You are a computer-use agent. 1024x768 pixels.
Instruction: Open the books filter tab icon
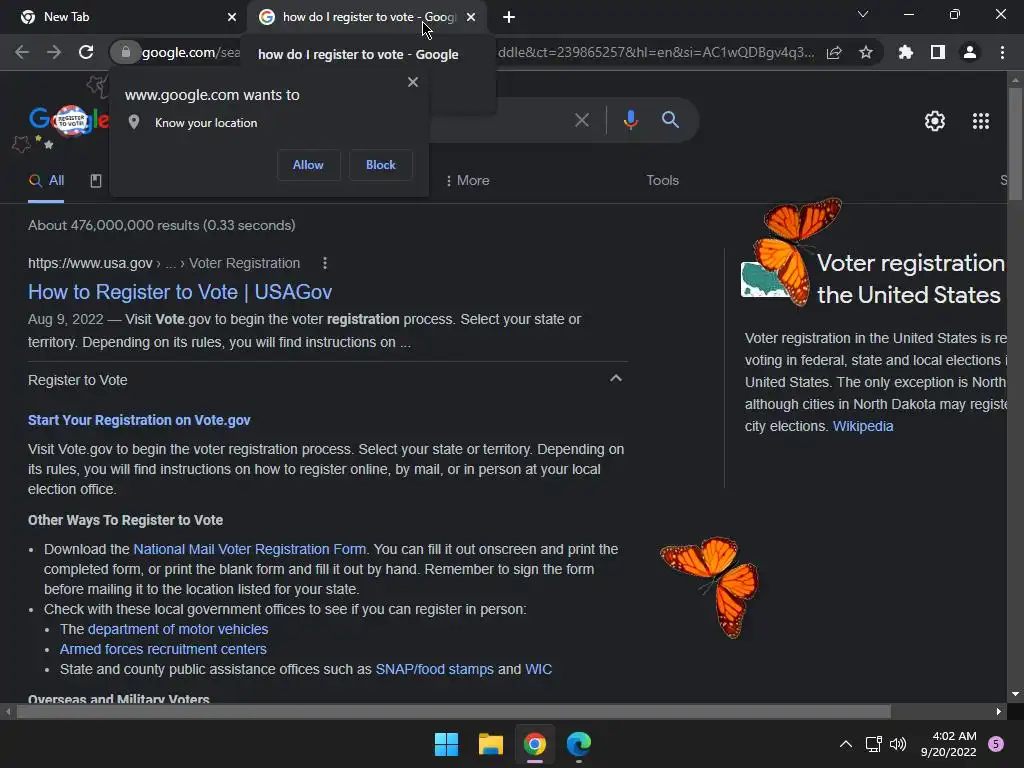[x=95, y=181]
